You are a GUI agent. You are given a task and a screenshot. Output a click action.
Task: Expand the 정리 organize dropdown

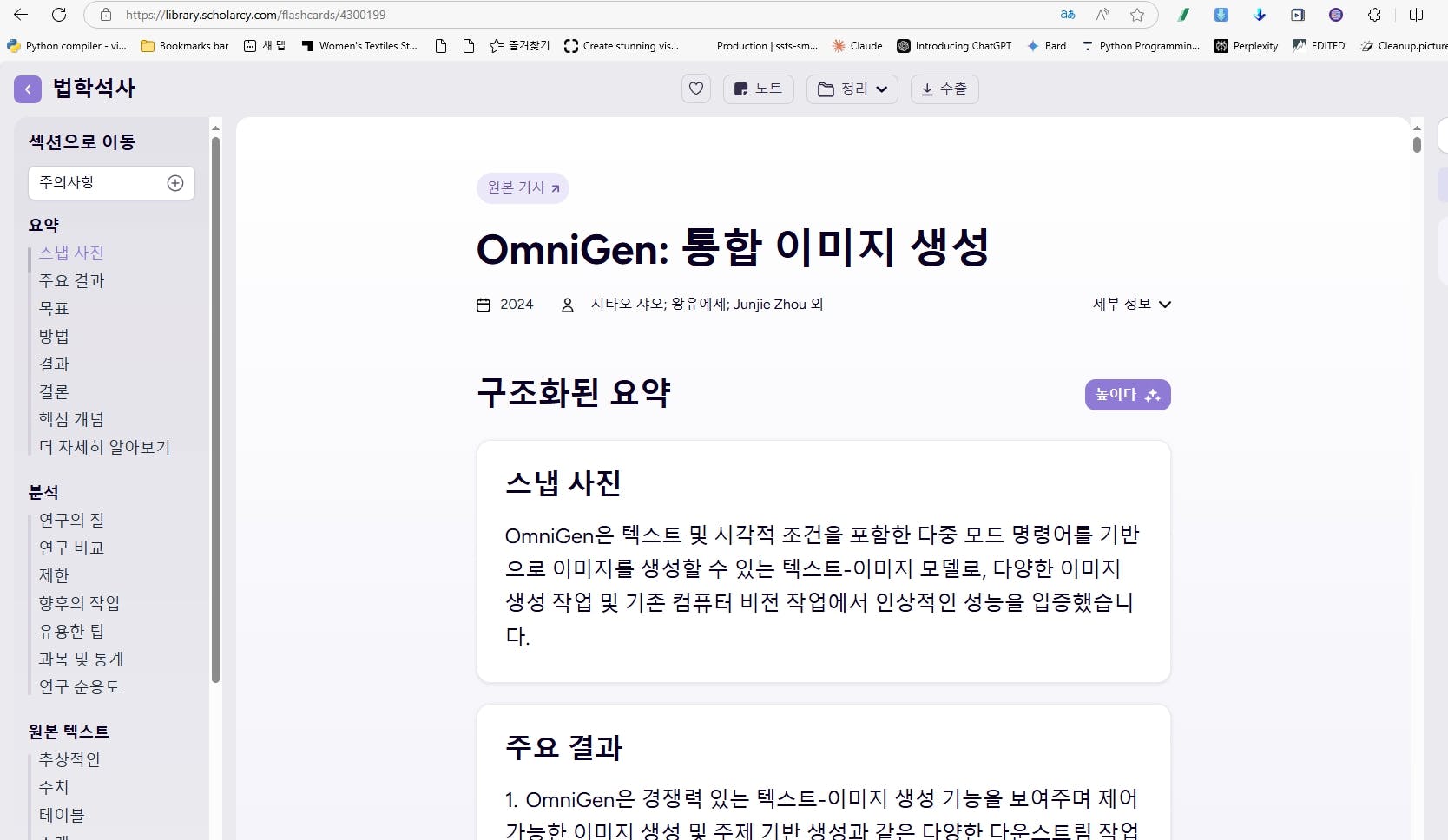[x=852, y=89]
